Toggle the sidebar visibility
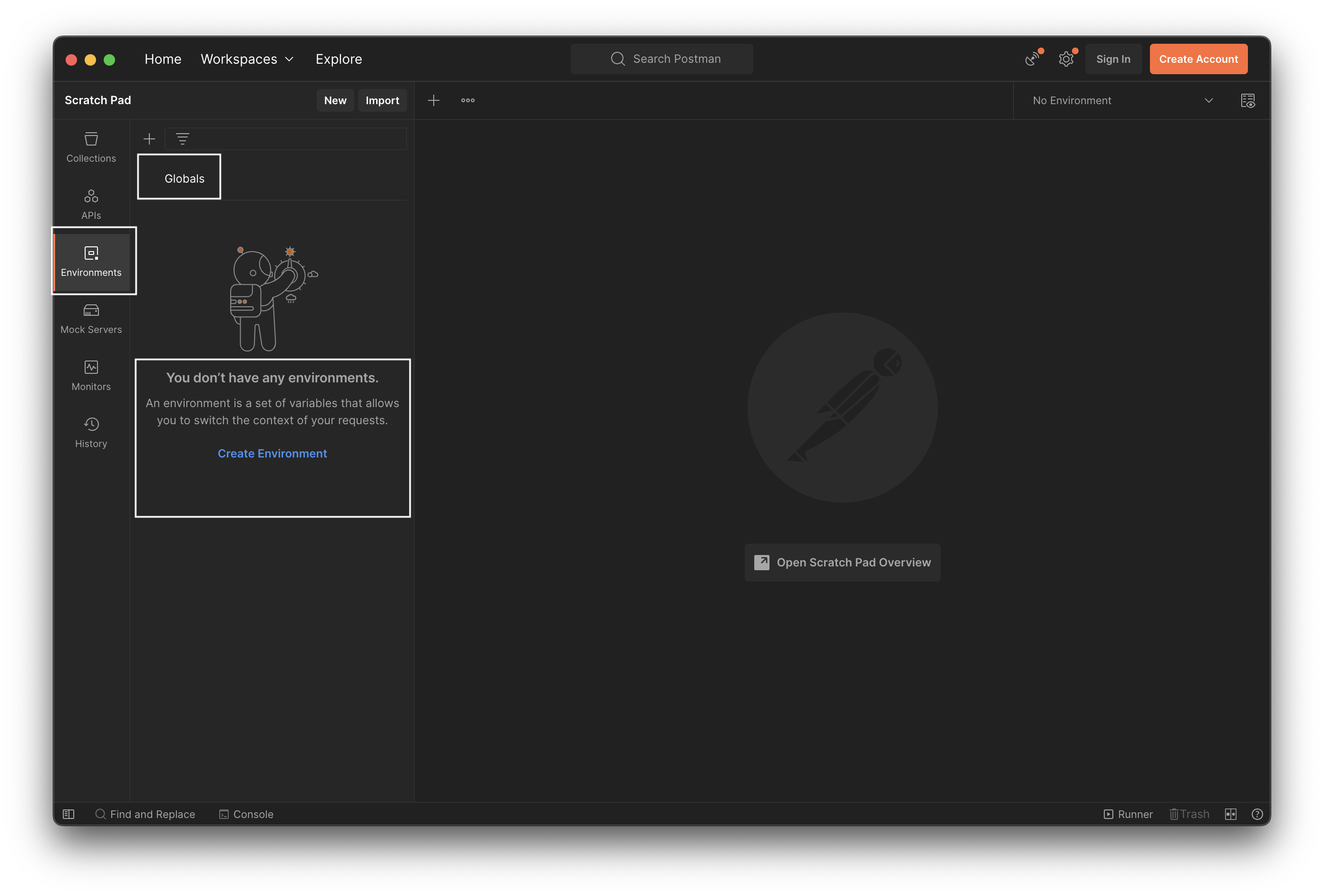Image resolution: width=1324 pixels, height=896 pixels. point(68,814)
